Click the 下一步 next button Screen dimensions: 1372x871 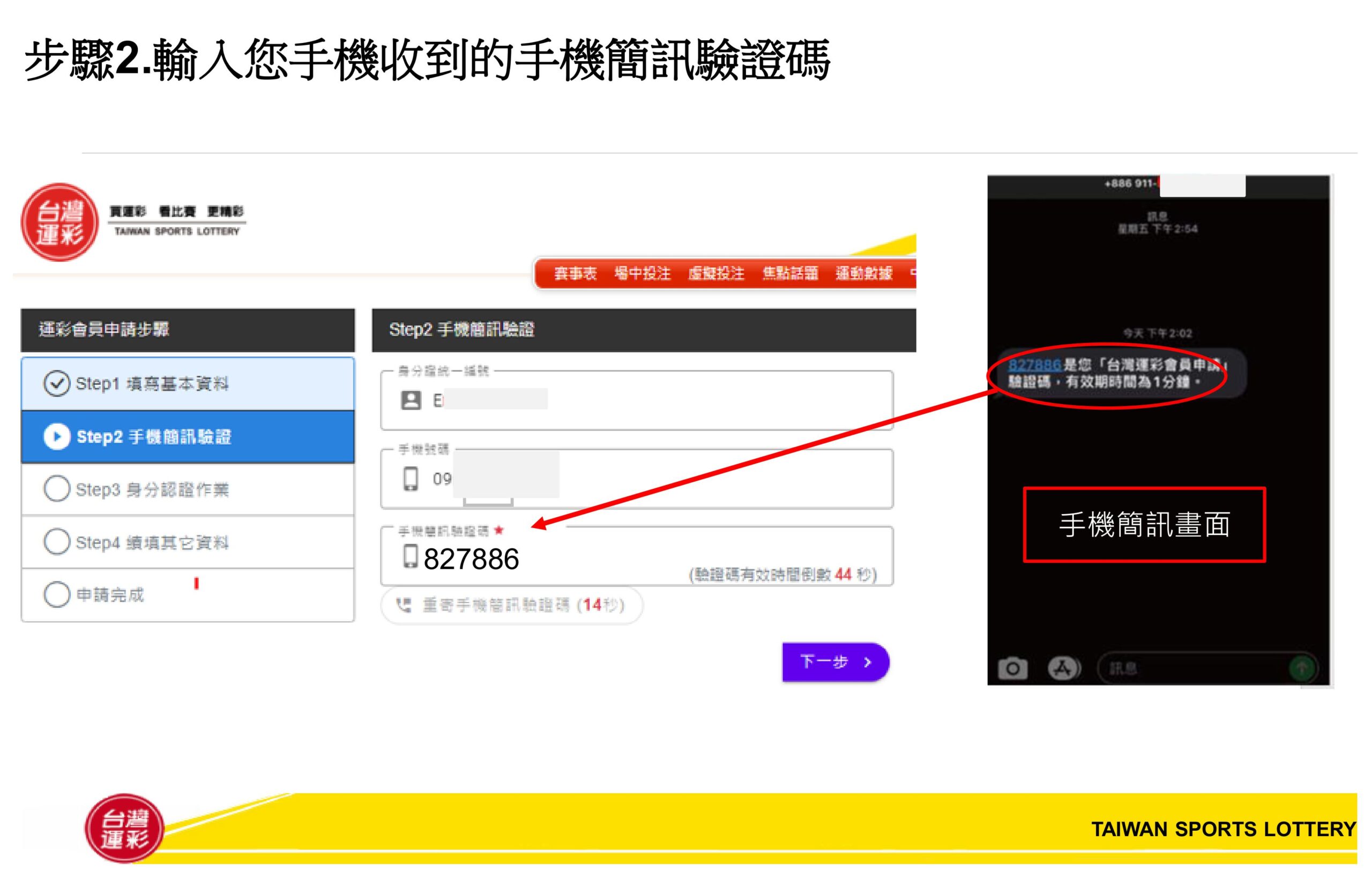click(x=836, y=661)
